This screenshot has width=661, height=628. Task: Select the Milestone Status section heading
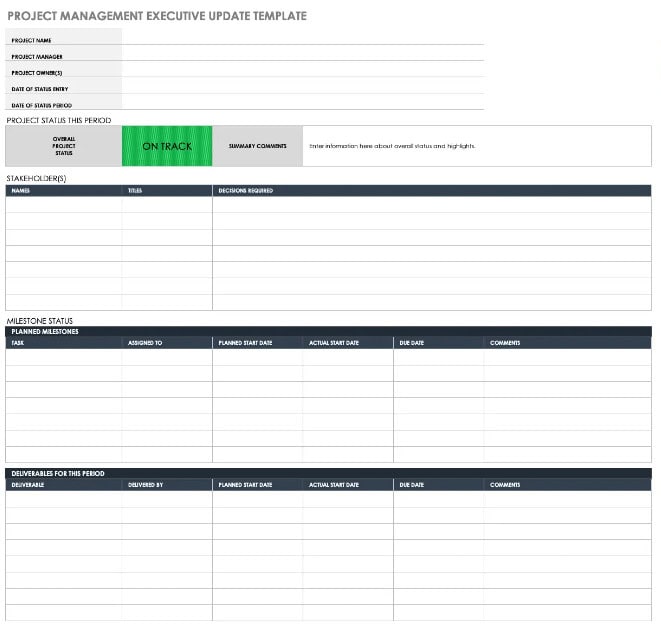click(x=39, y=321)
